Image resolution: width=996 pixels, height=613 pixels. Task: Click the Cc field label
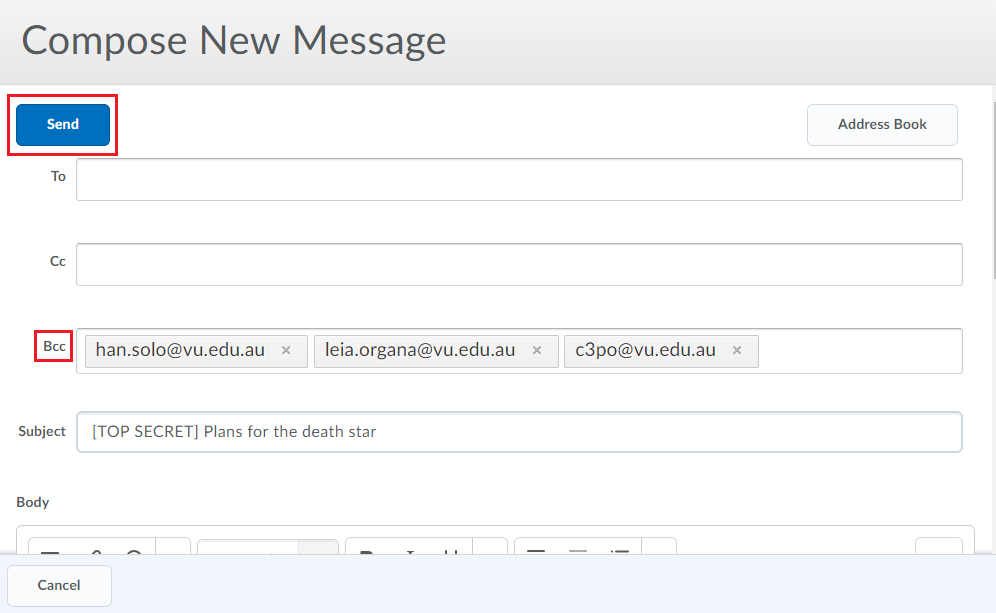tap(57, 261)
